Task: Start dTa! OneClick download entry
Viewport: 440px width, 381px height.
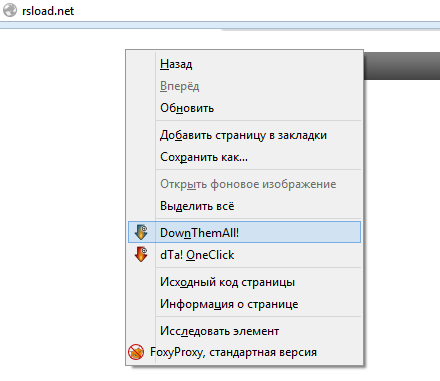Action: tap(244, 255)
